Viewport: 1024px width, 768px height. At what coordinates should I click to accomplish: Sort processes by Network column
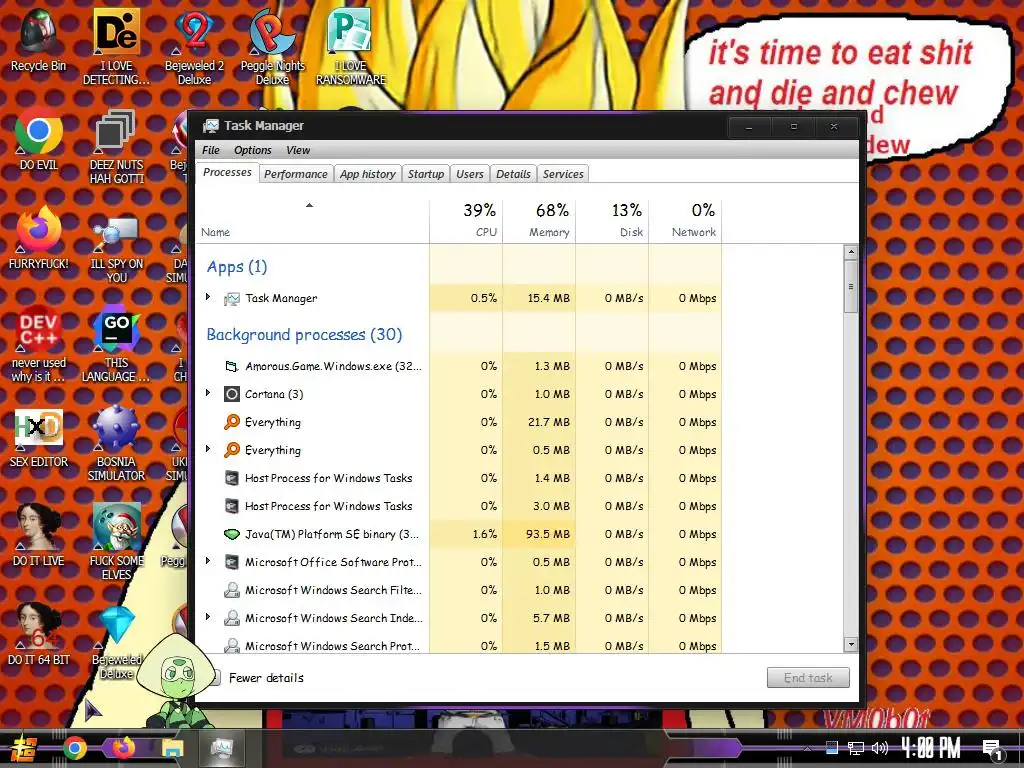coord(686,219)
